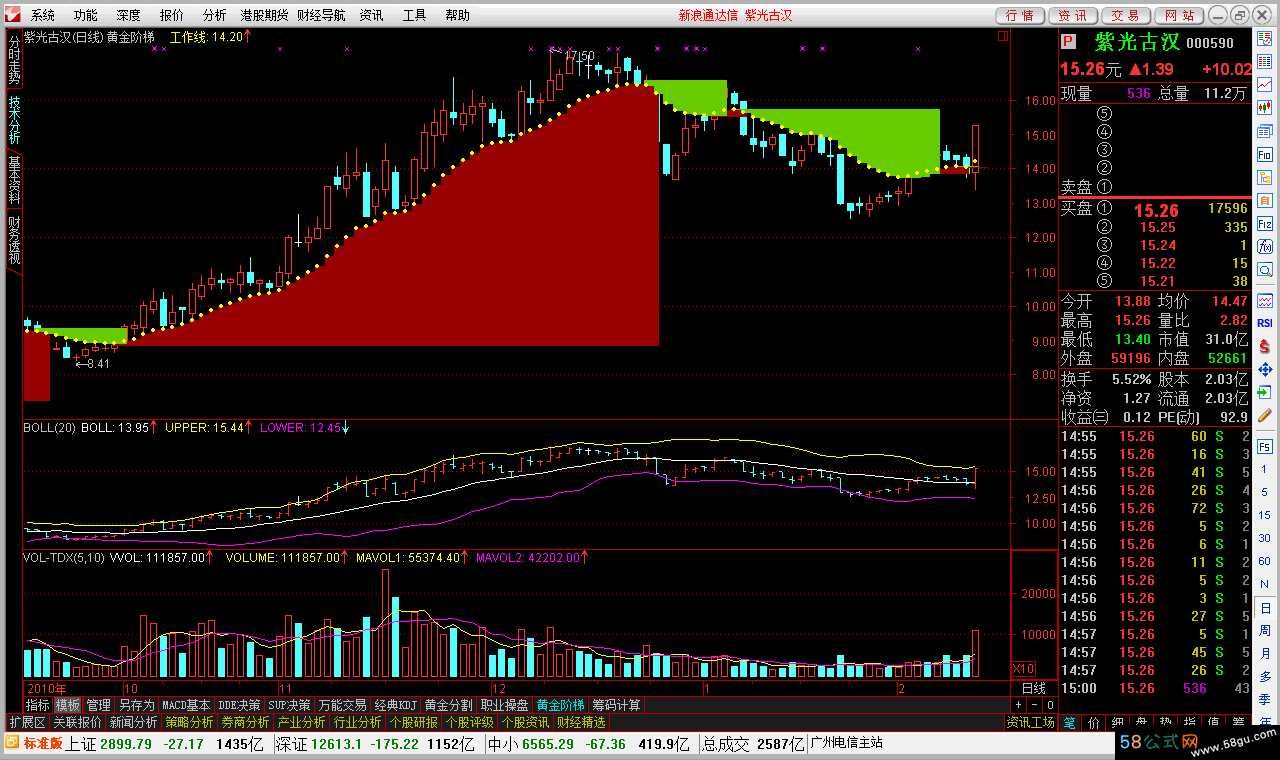Open the 功能 menu
This screenshot has width=1280, height=760.
pos(86,15)
